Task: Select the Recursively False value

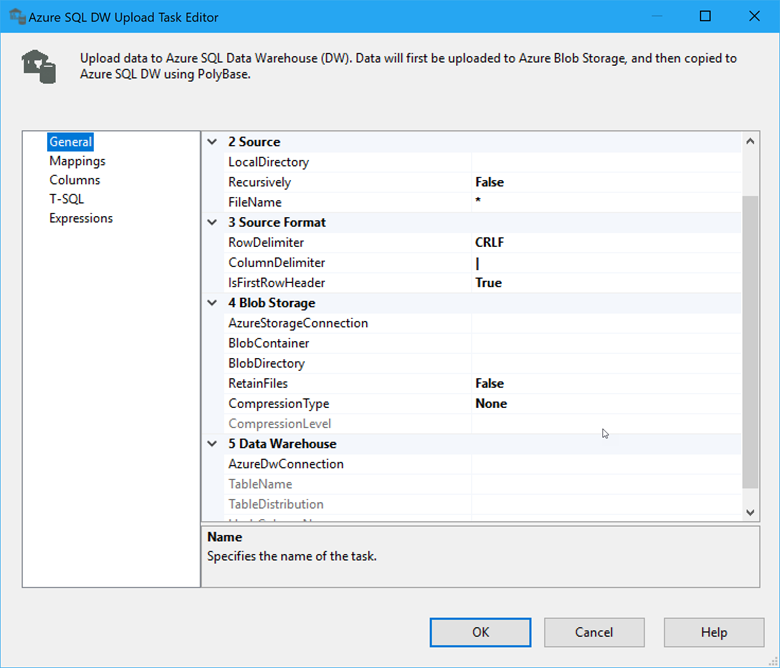Action: (606, 182)
